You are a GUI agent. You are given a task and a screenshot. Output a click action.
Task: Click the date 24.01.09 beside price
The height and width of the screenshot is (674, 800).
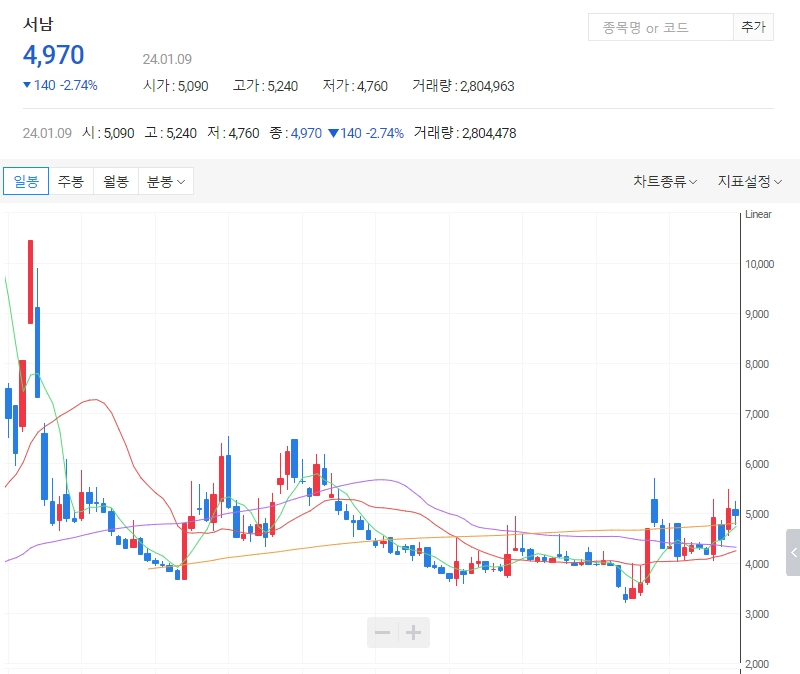167,59
